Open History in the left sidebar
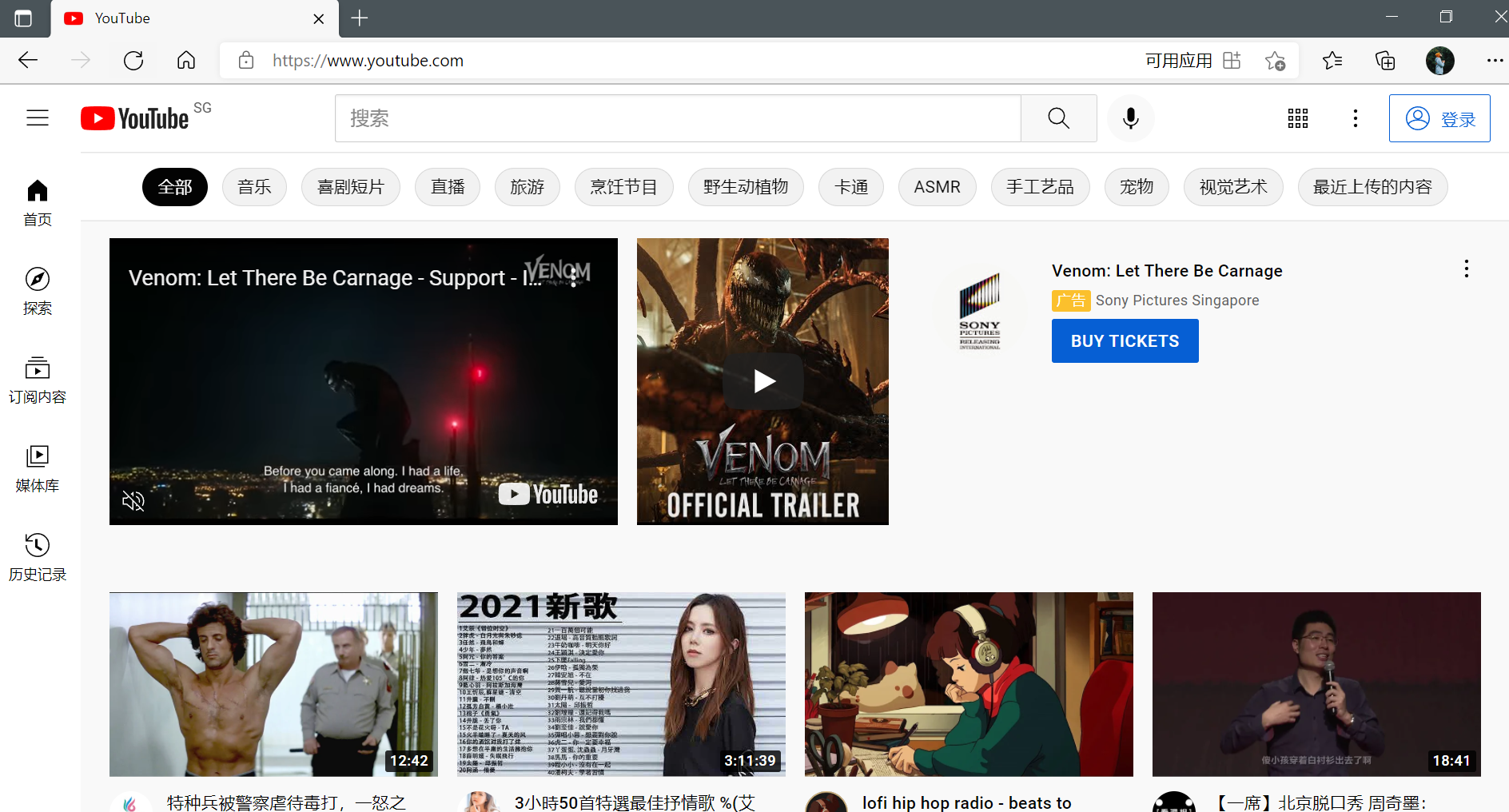The image size is (1509, 812). (38, 557)
